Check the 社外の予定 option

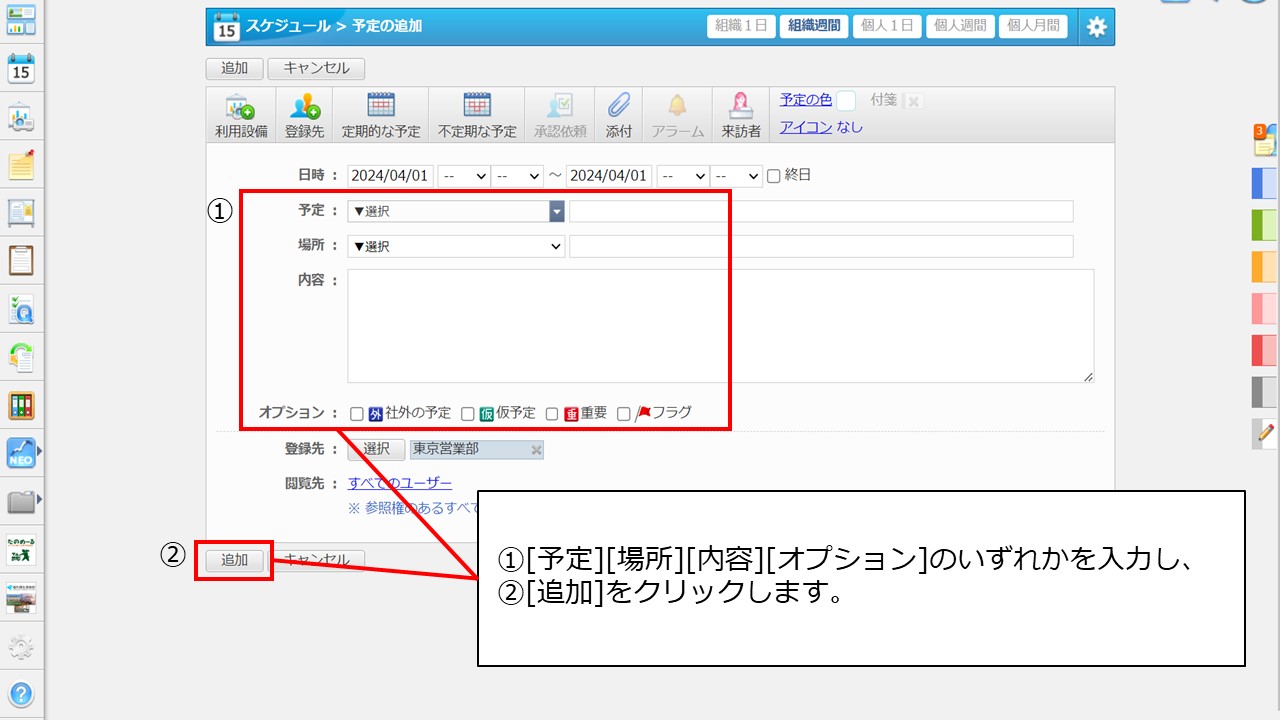tap(357, 414)
